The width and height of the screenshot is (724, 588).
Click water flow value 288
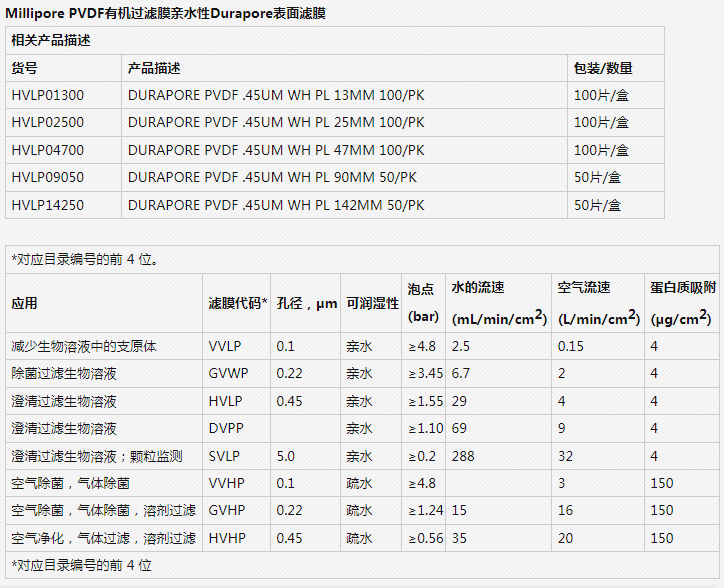pyautogui.click(x=463, y=456)
